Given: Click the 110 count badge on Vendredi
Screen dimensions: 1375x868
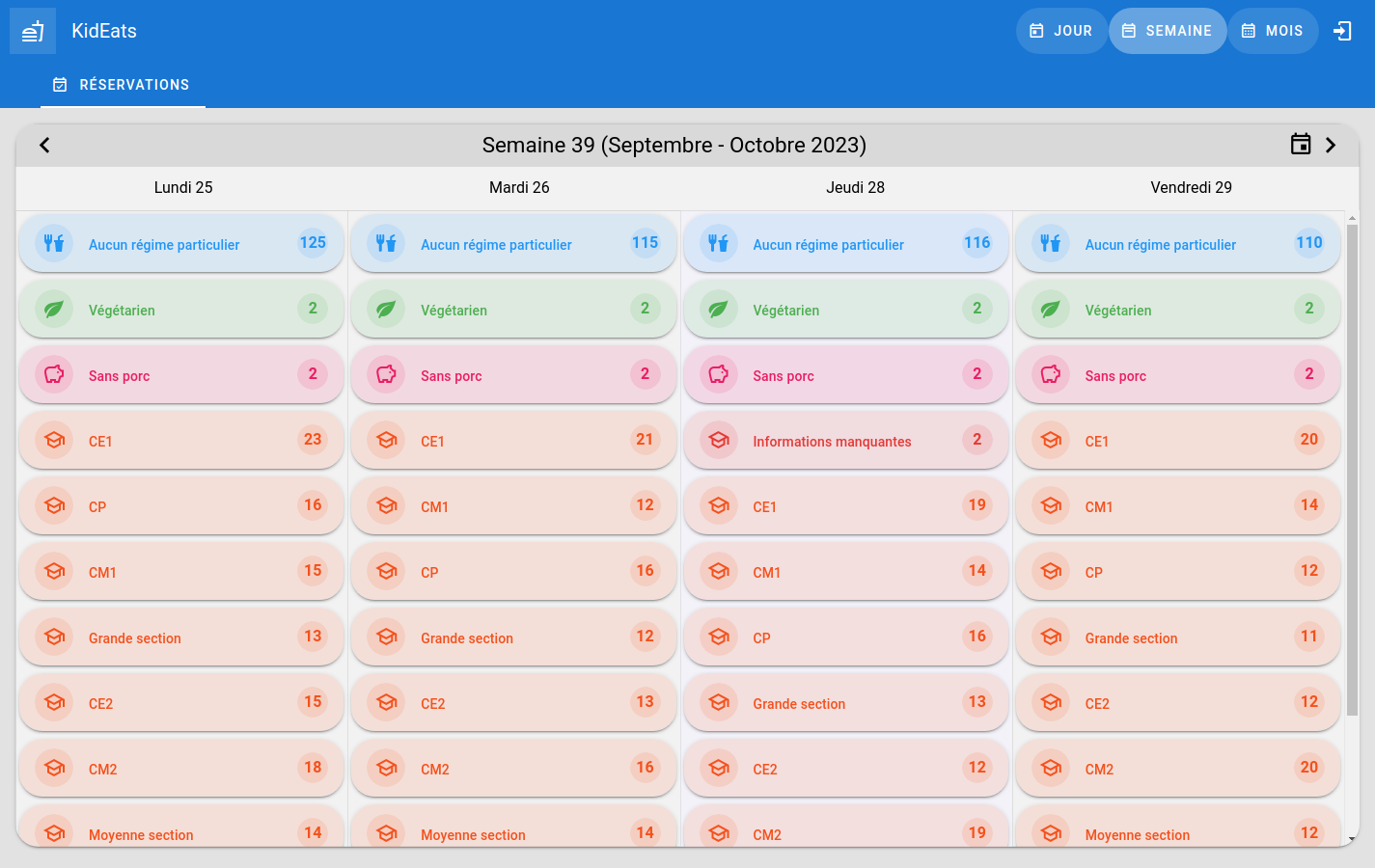Looking at the screenshot, I should 1309,243.
